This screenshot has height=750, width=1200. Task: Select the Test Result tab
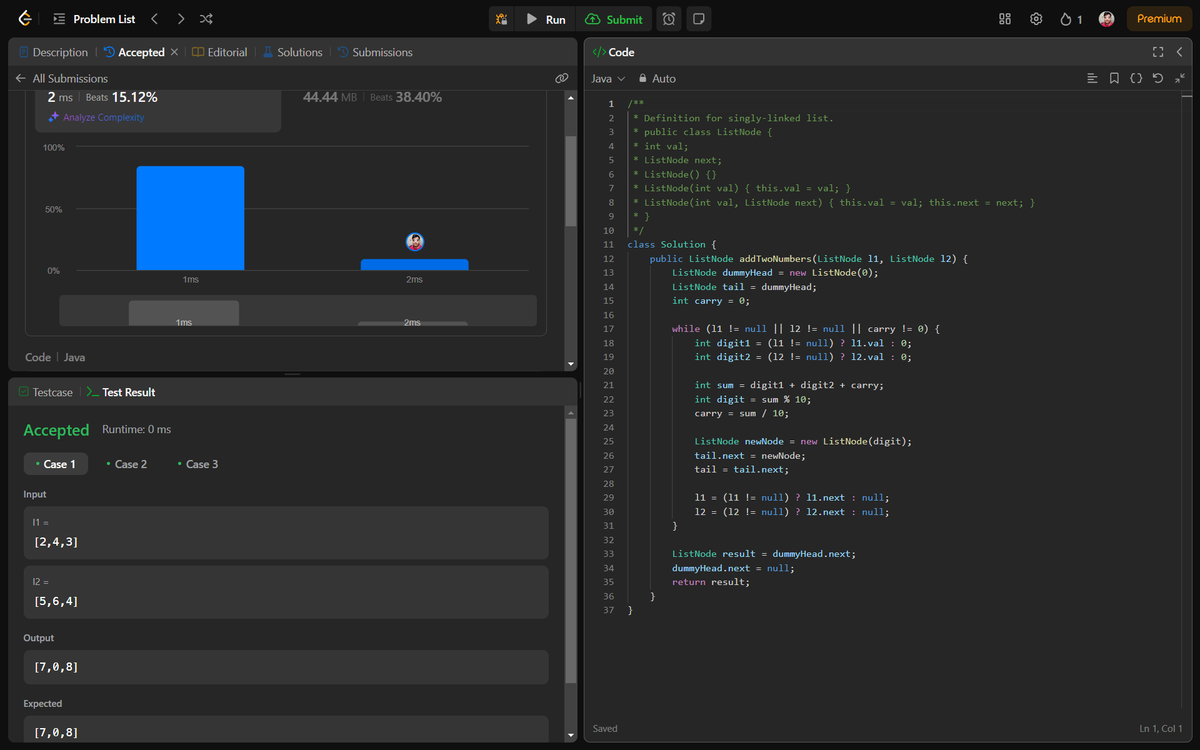pos(121,392)
